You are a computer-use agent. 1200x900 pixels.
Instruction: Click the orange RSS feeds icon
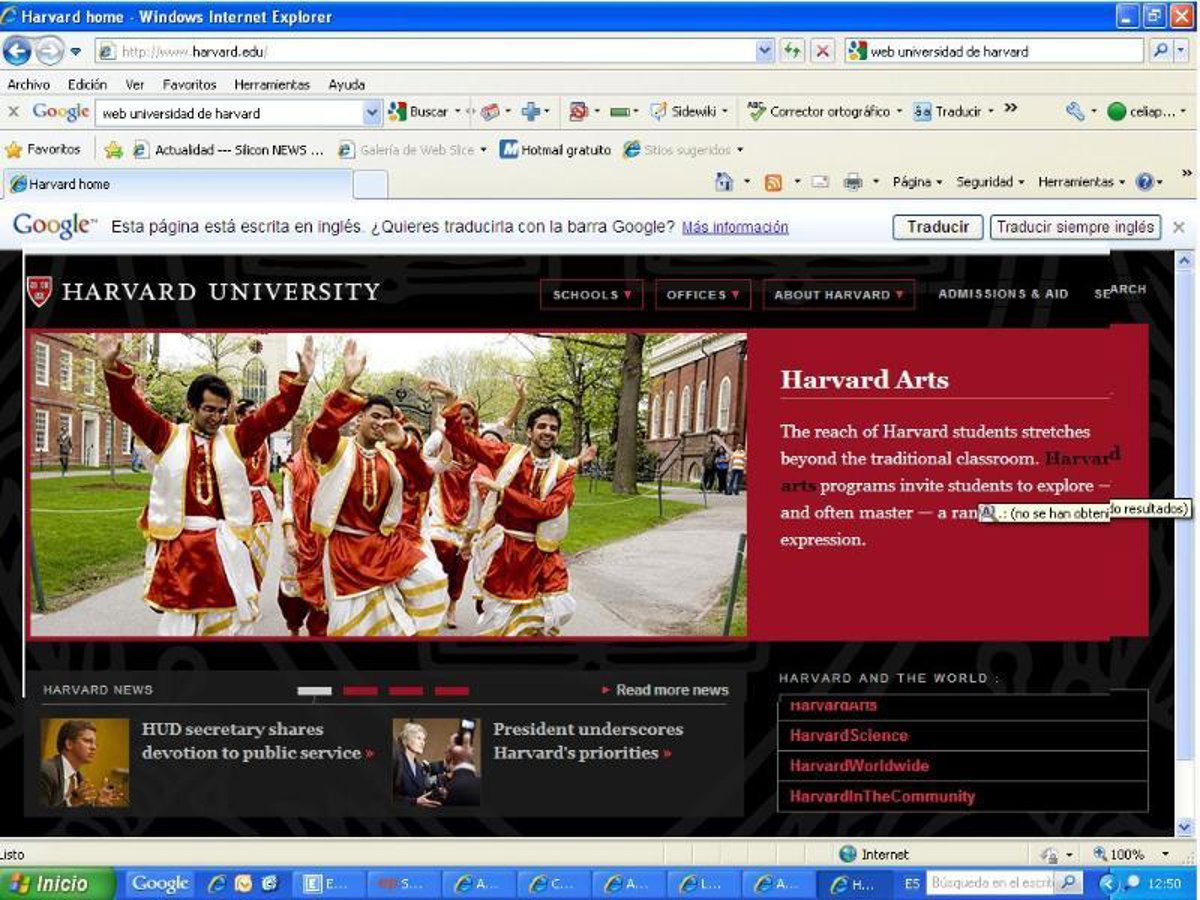[773, 182]
